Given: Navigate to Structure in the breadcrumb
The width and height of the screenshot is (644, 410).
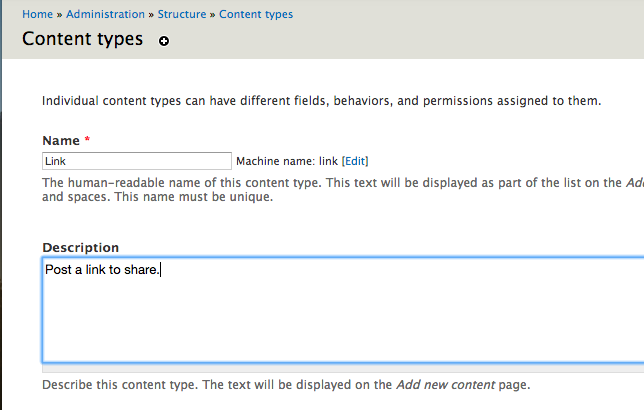Looking at the screenshot, I should pos(182,15).
